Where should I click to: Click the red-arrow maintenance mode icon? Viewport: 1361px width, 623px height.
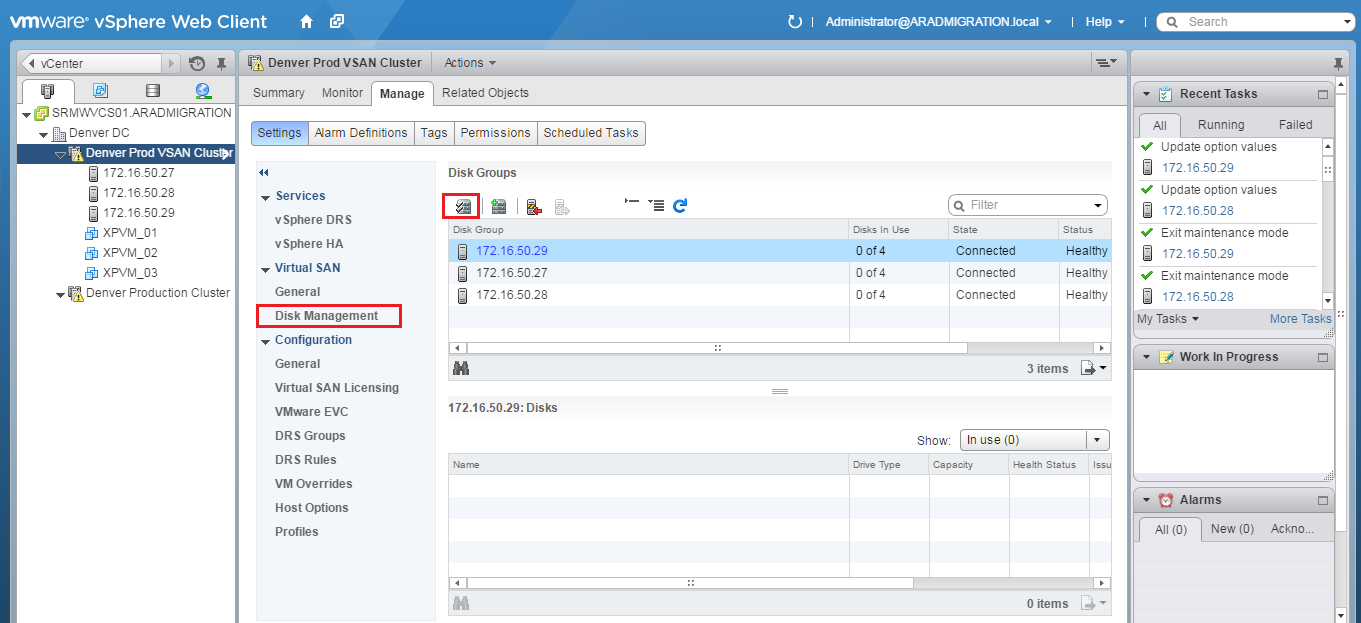pyautogui.click(x=533, y=206)
